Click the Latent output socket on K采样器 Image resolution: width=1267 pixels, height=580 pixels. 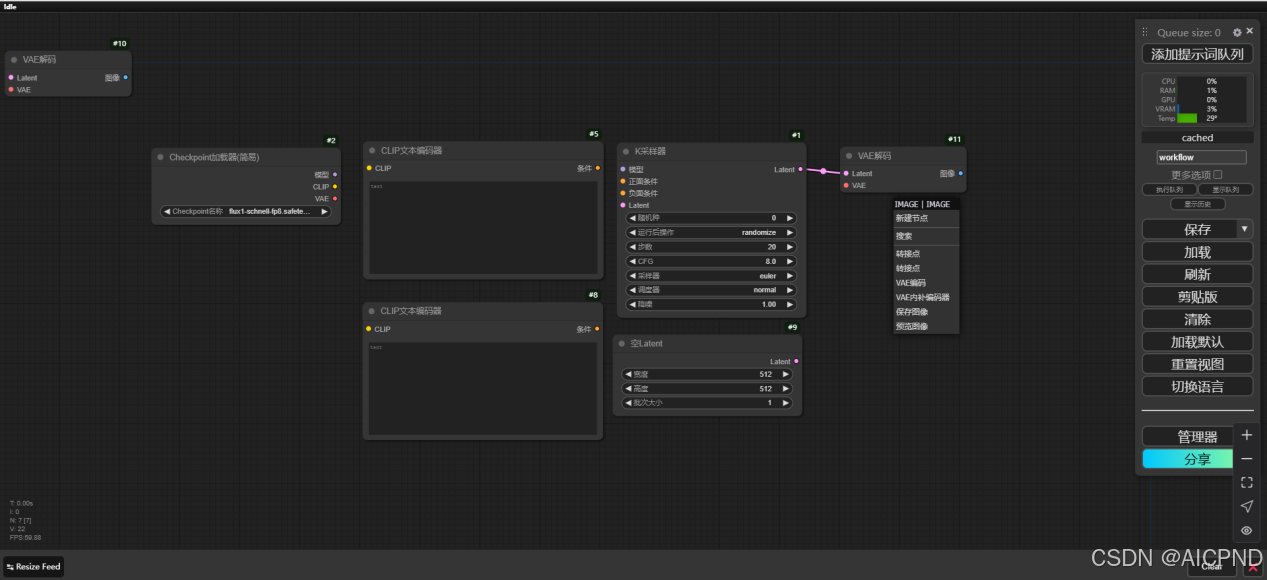[x=800, y=169]
